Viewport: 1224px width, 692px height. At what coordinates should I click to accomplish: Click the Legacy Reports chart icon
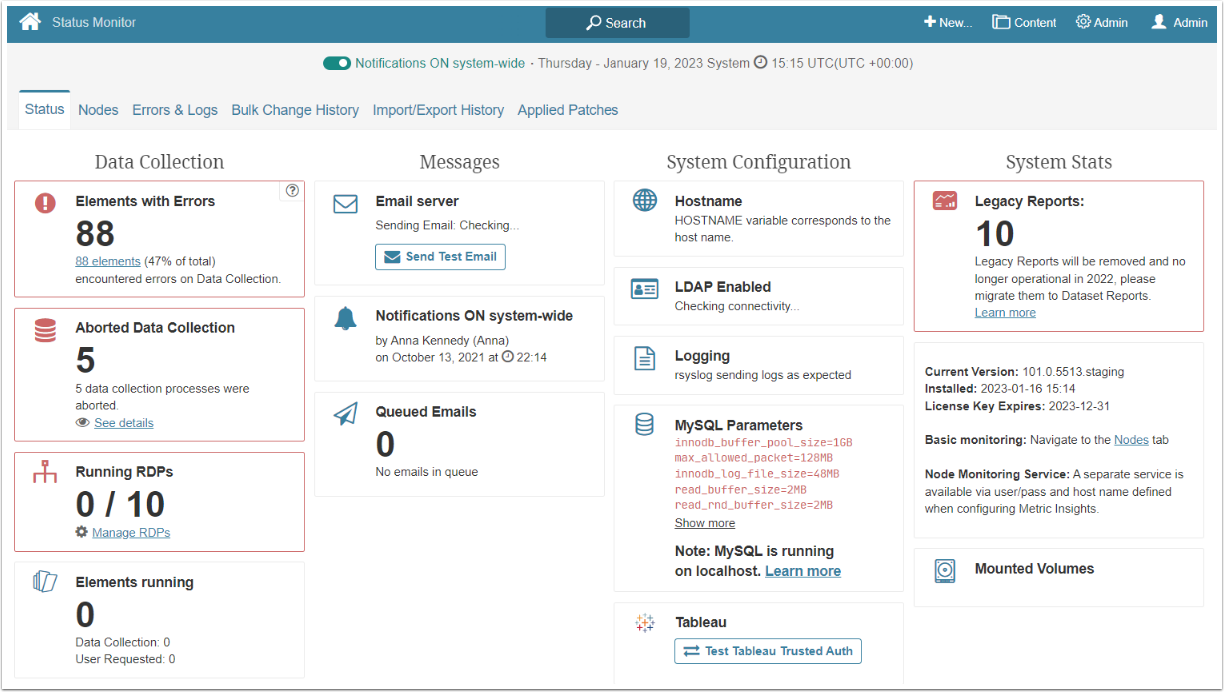coord(944,202)
